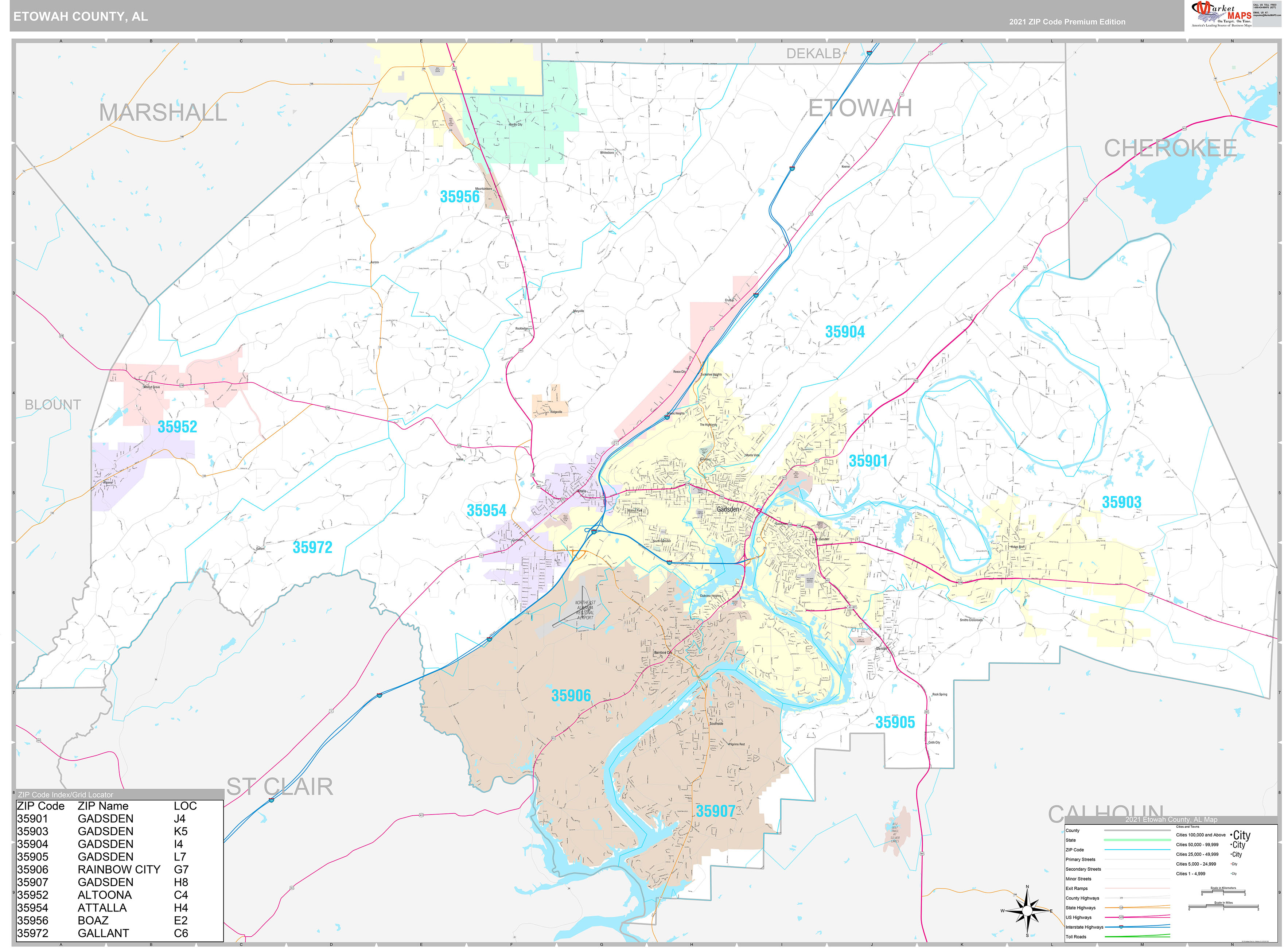Viewport: 1288px width, 948px height.
Task: Click the H8 grid location cell
Action: 181,882
